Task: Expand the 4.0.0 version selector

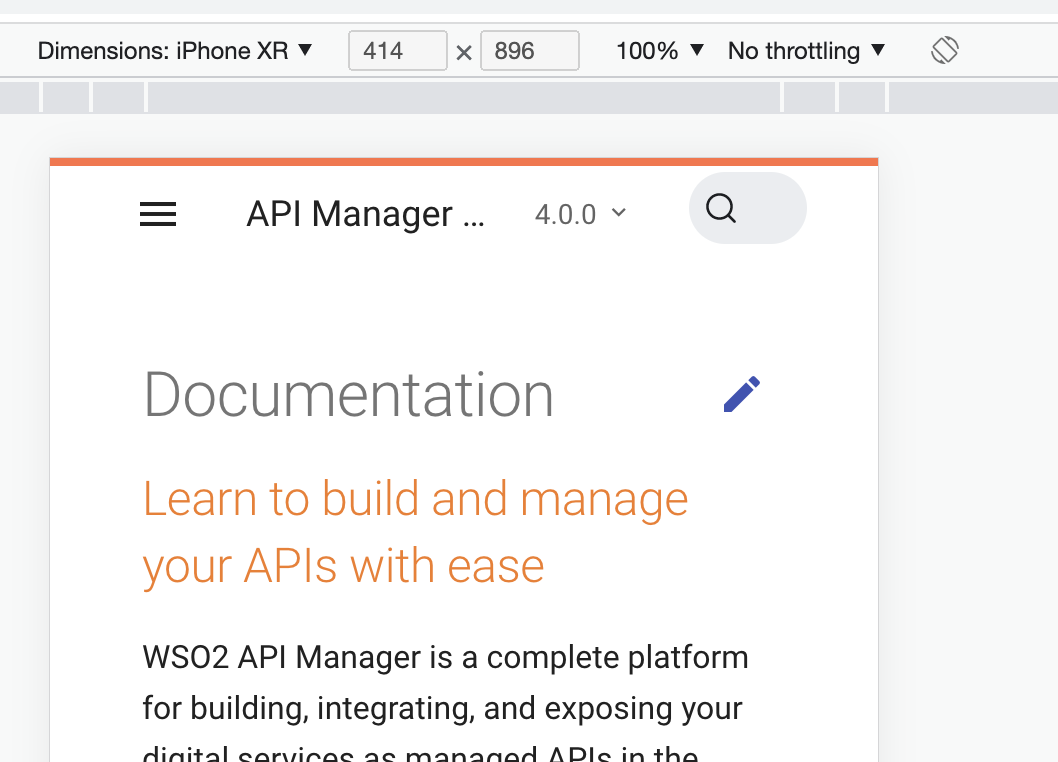Action: tap(580, 215)
